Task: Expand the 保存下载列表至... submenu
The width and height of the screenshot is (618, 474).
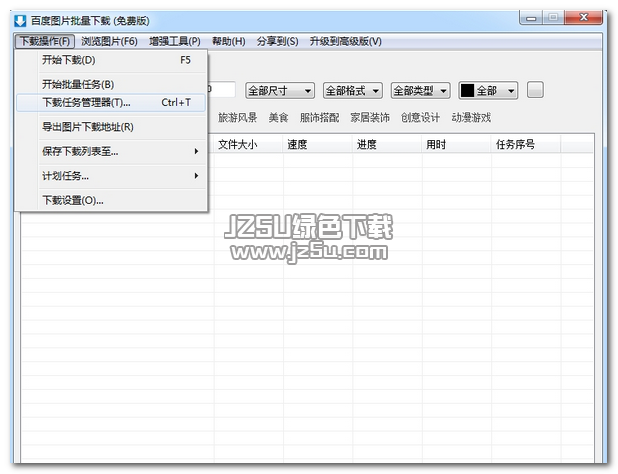Action: 111,151
